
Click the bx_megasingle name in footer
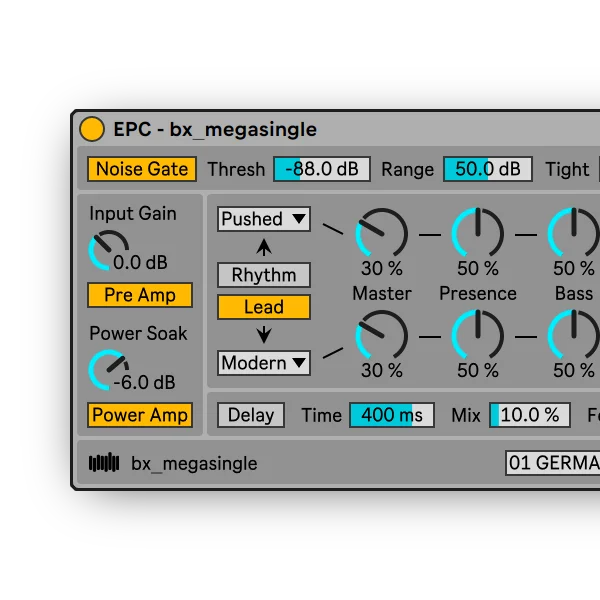(194, 464)
